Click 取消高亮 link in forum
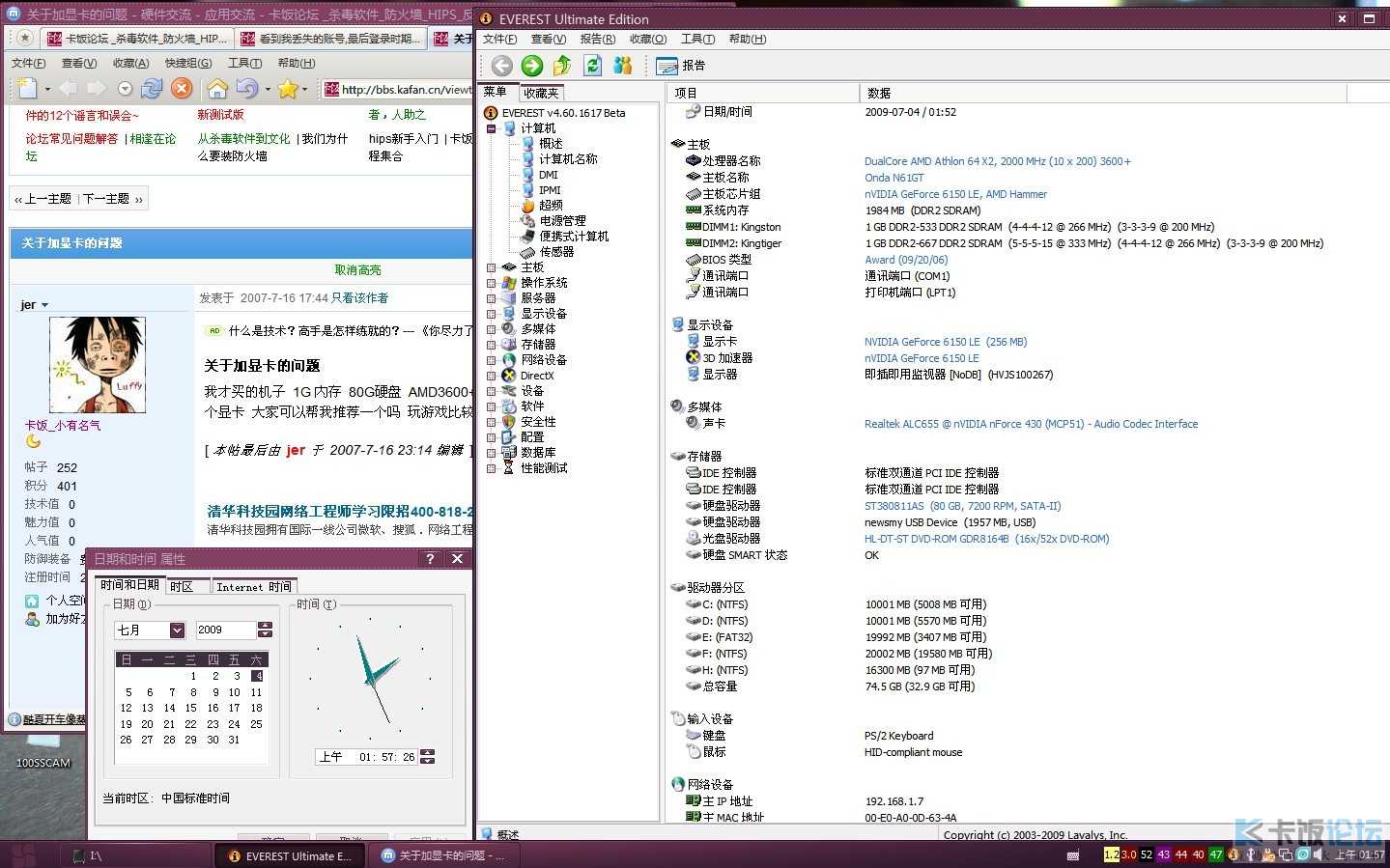 point(357,270)
